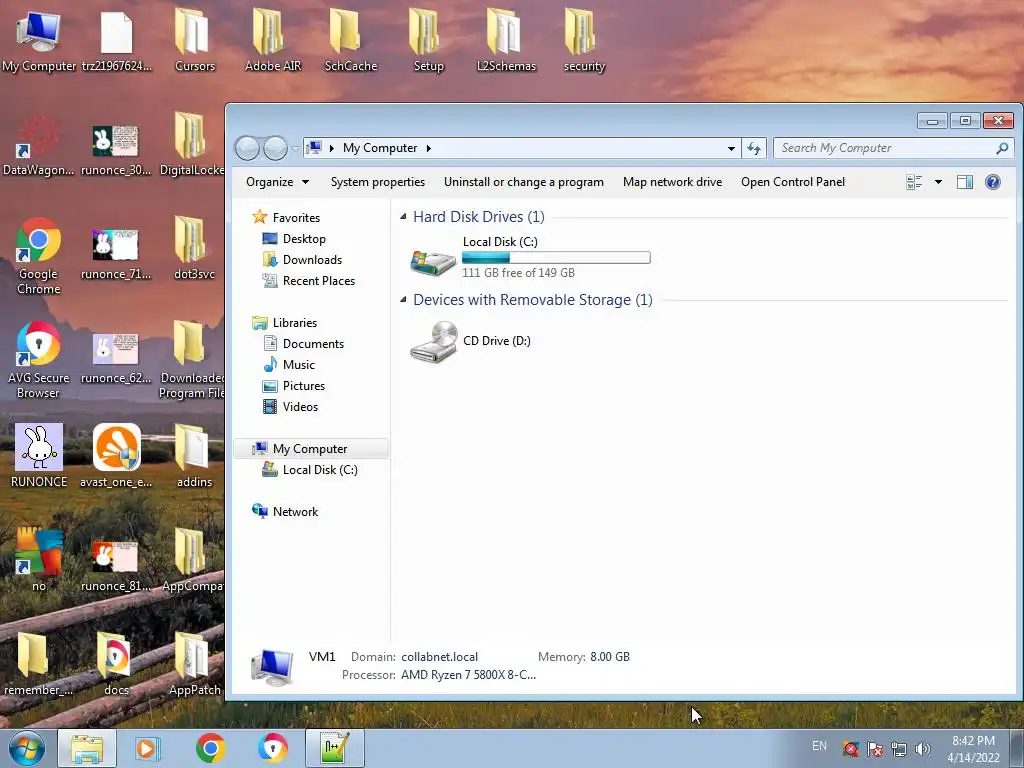The width and height of the screenshot is (1024, 768).
Task: Click the Back navigation arrow in Explorer
Action: pos(248,148)
